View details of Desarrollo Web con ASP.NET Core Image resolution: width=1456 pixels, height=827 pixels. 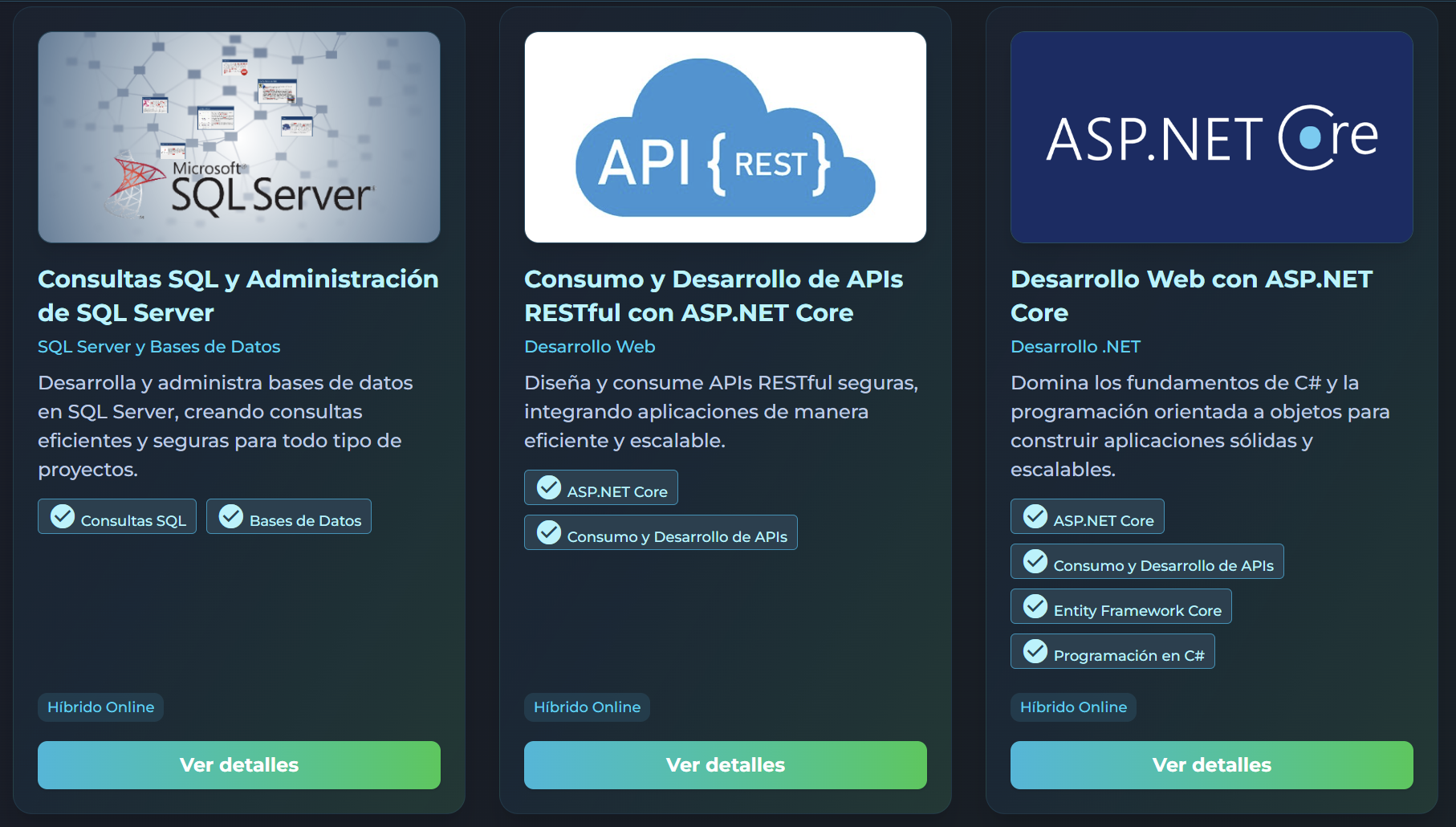pyautogui.click(x=1212, y=765)
